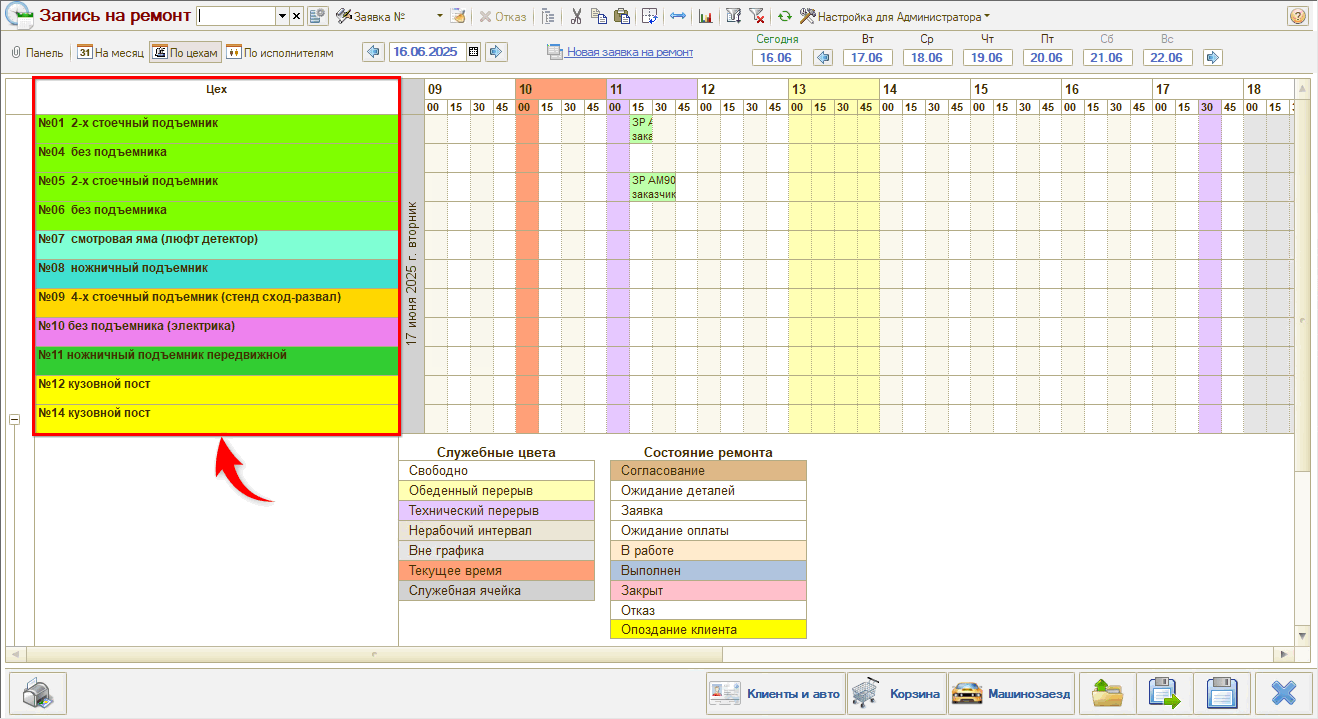Select the Пт 20.06 day tab
Screen dimensions: 1318x719
pyautogui.click(x=1046, y=57)
